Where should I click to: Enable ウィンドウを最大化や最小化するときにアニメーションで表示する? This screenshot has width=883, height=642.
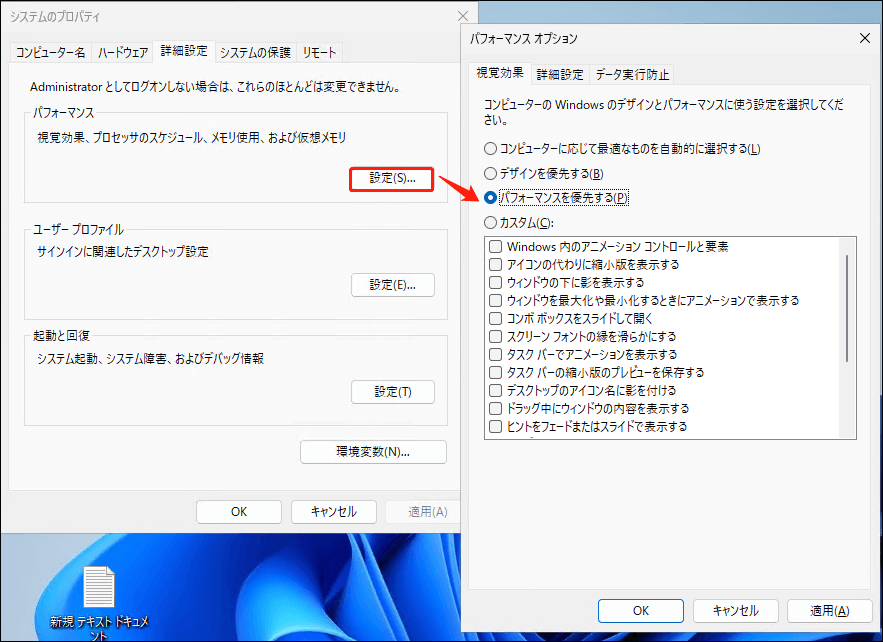(644, 301)
